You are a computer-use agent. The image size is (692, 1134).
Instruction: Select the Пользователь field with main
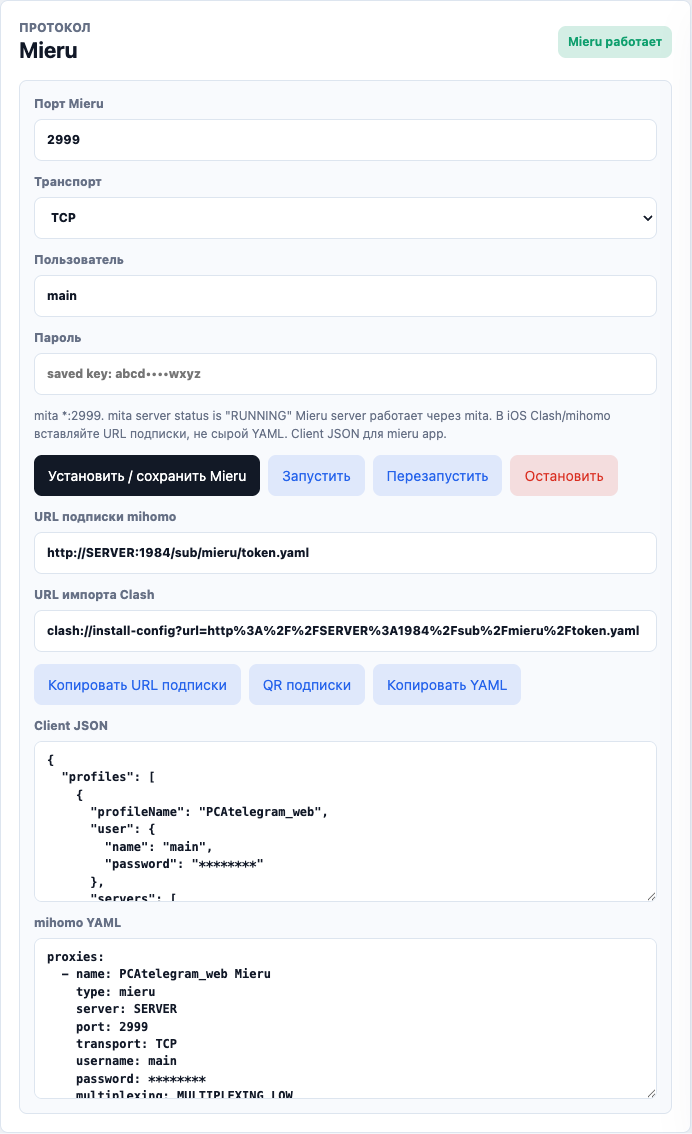(x=345, y=296)
